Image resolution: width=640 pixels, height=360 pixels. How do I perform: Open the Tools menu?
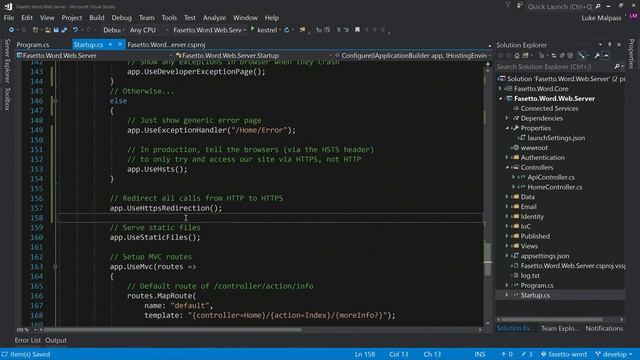(x=169, y=18)
